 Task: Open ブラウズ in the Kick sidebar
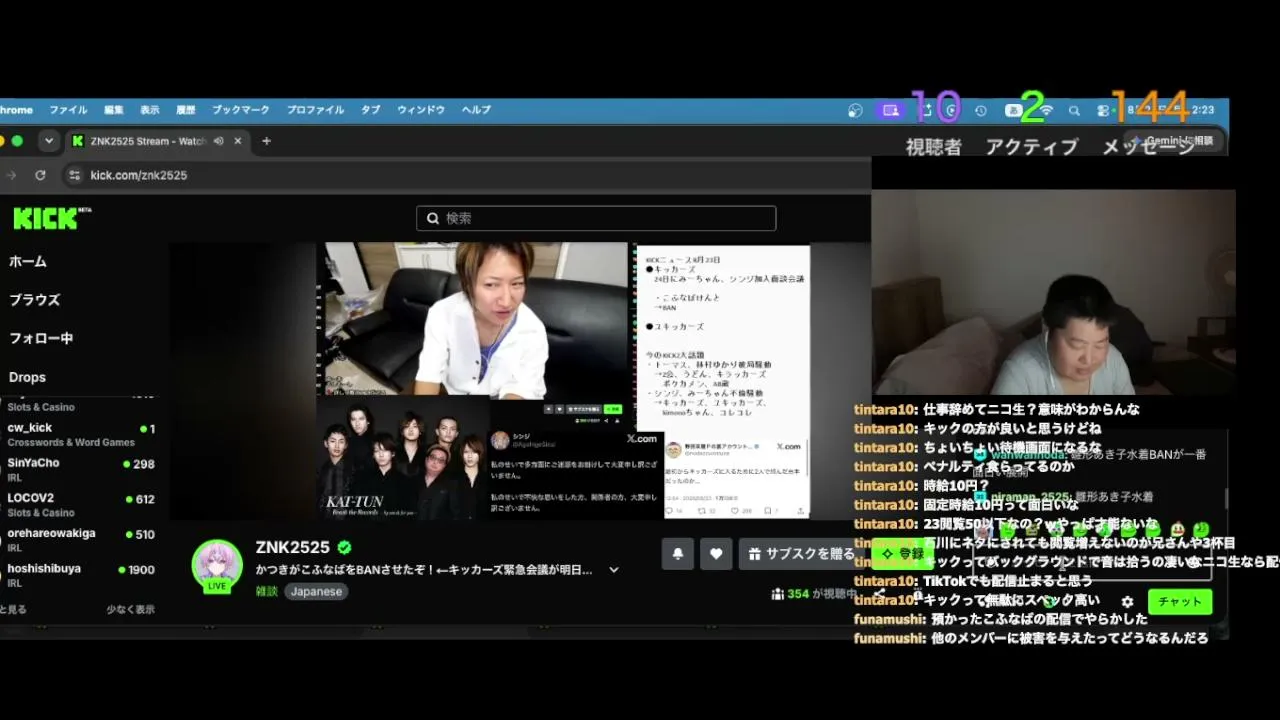pos(35,300)
